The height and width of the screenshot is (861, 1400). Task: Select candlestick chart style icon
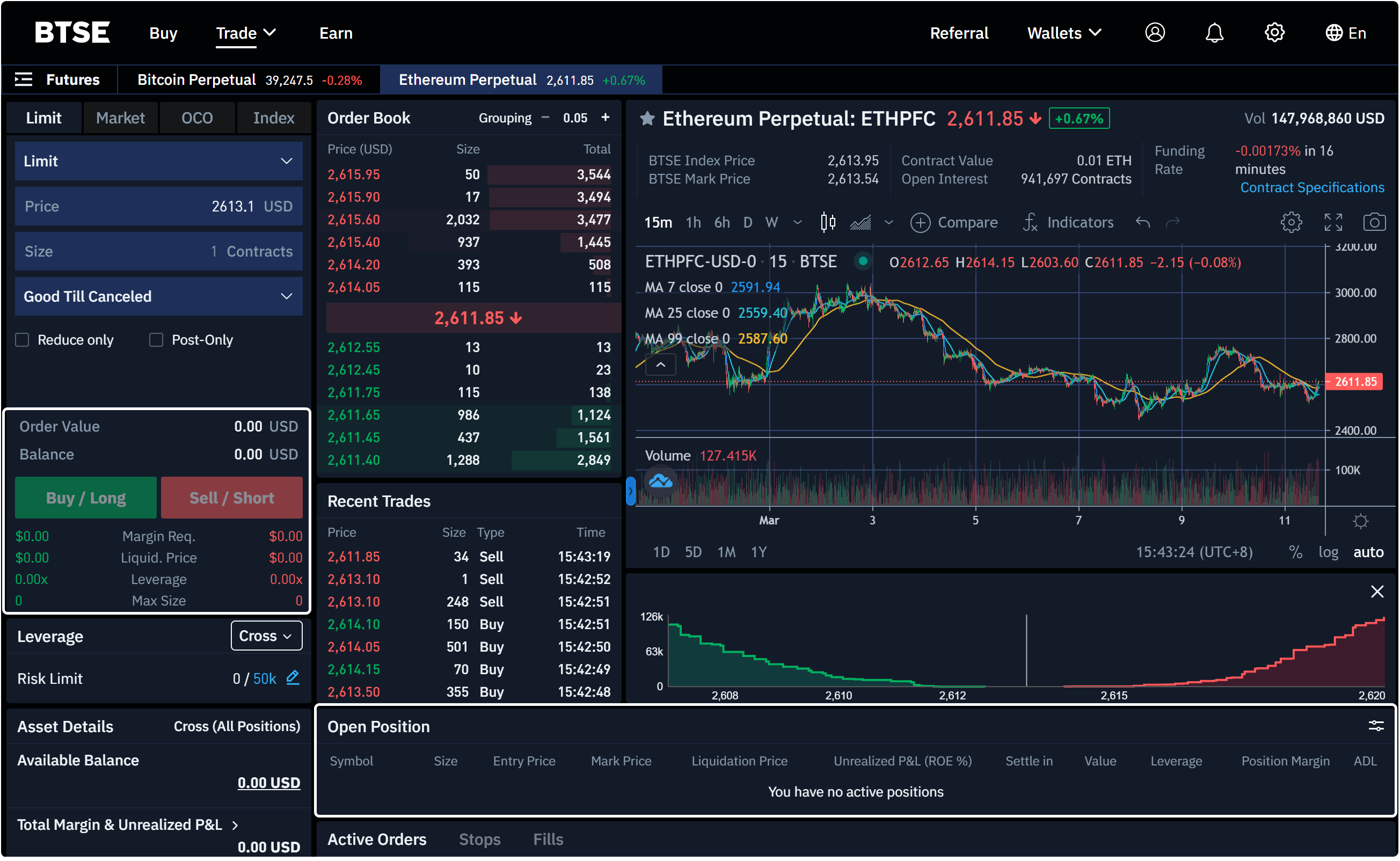click(x=828, y=223)
